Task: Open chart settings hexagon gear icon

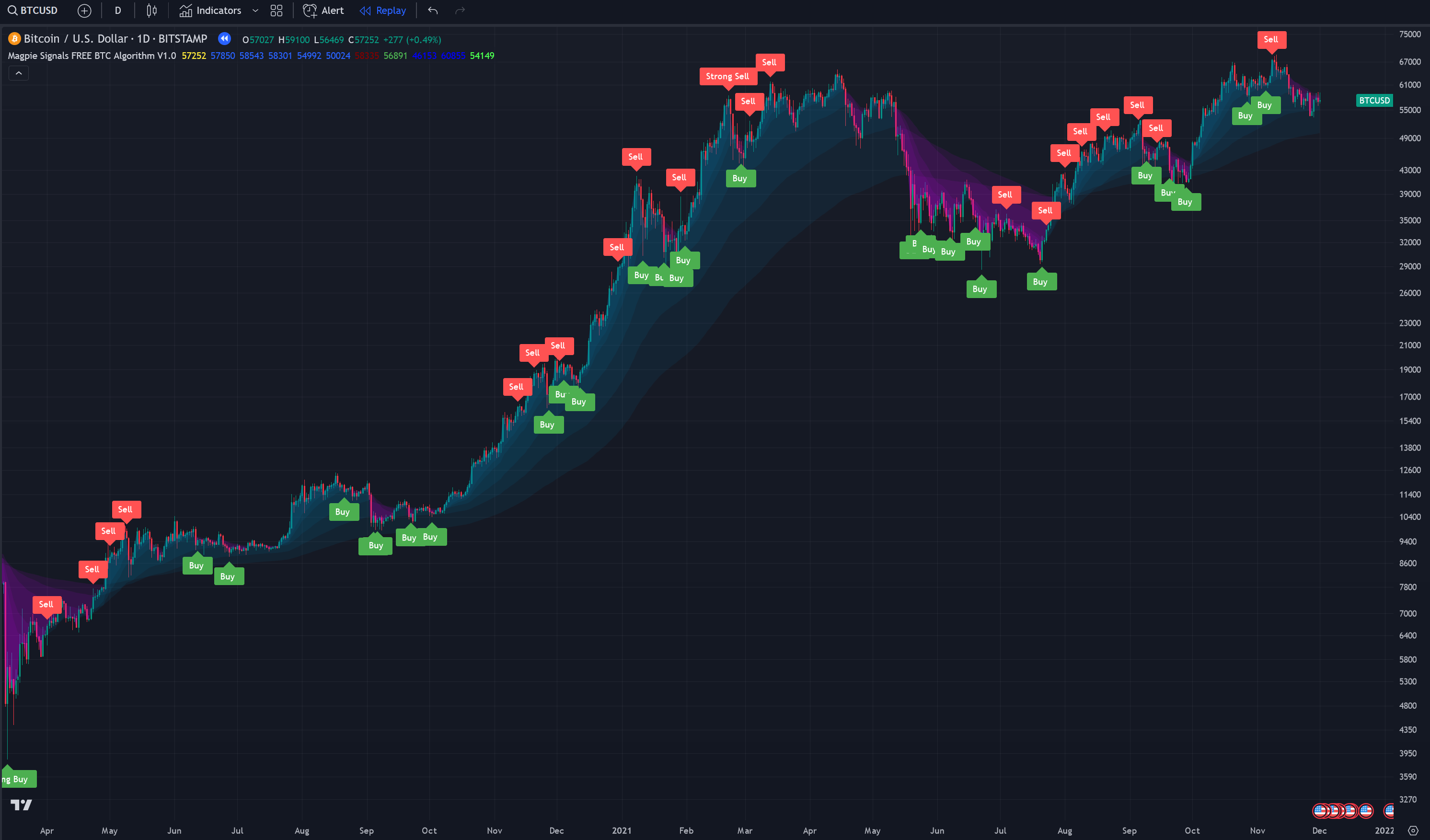Action: pos(1413,830)
